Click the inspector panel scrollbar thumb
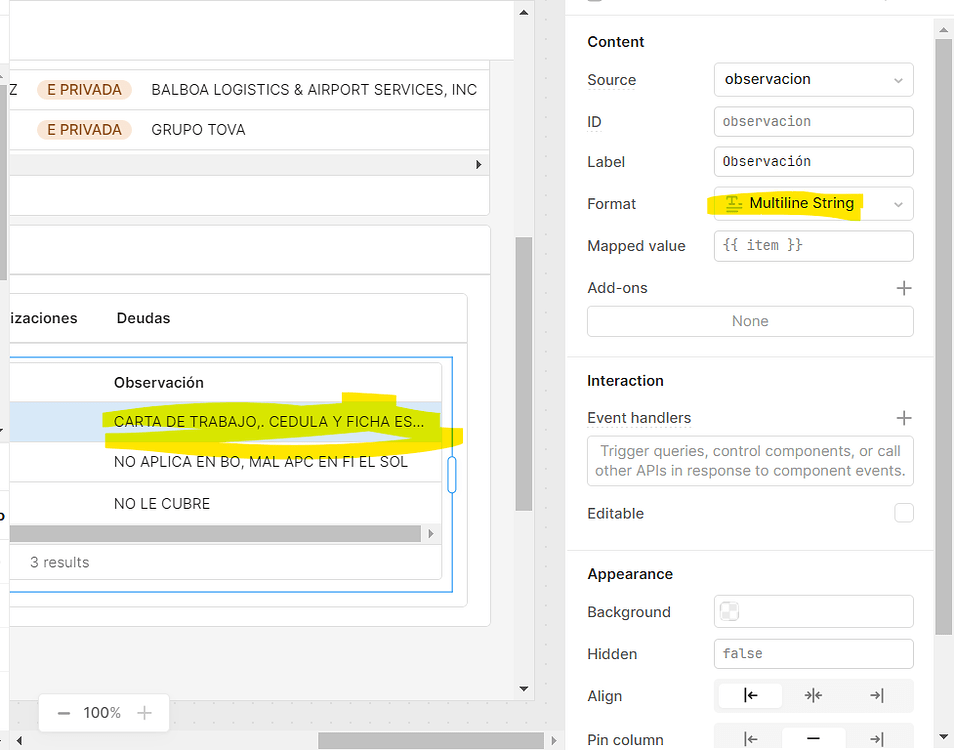The image size is (954, 750). click(944, 338)
